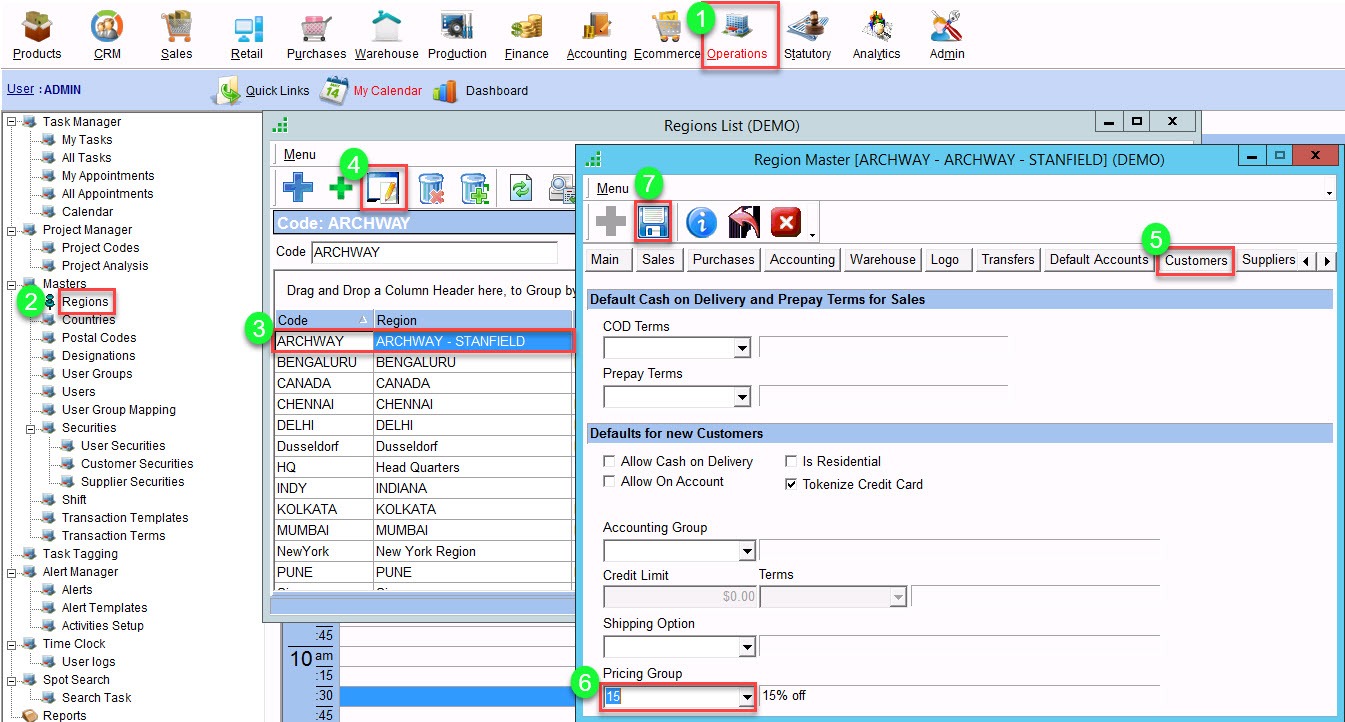Click the blue Info icon in Region Master
1345x722 pixels.
pyautogui.click(x=701, y=222)
